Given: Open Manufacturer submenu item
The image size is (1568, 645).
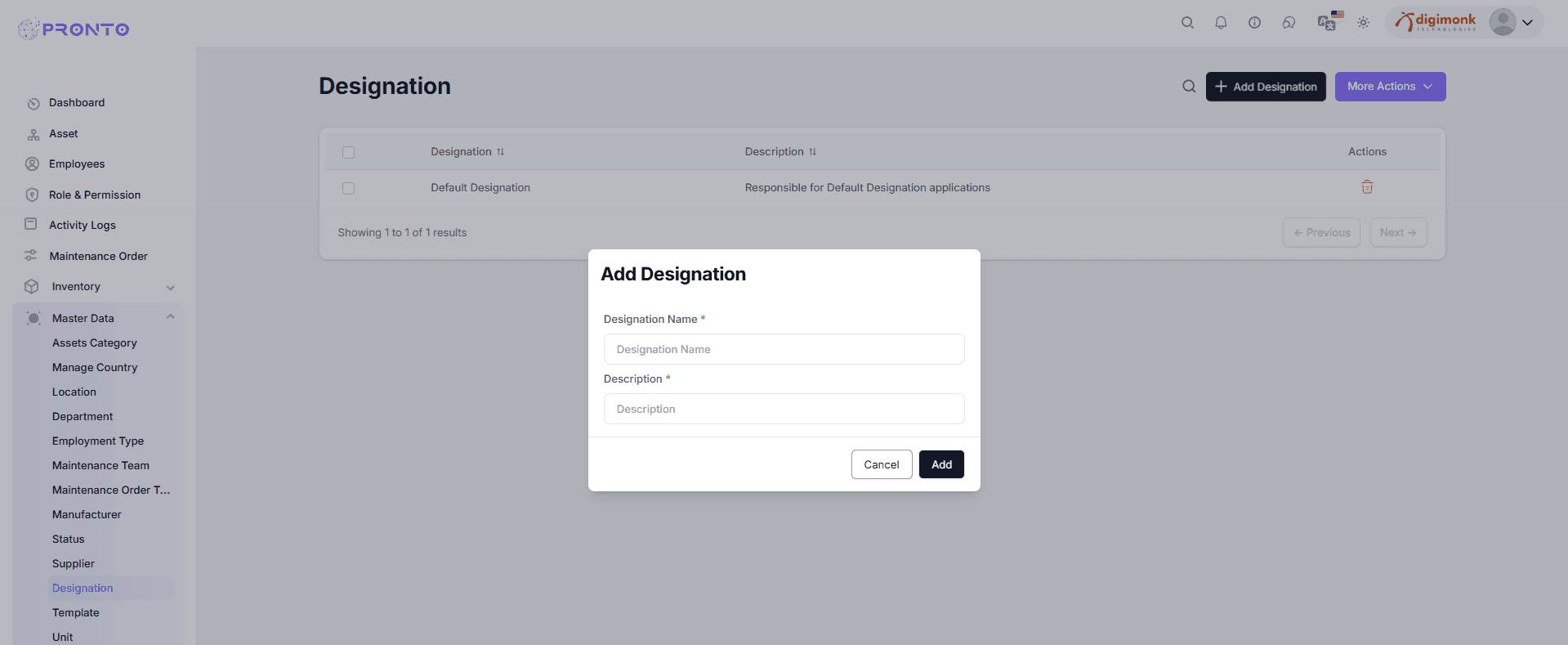Looking at the screenshot, I should point(87,515).
